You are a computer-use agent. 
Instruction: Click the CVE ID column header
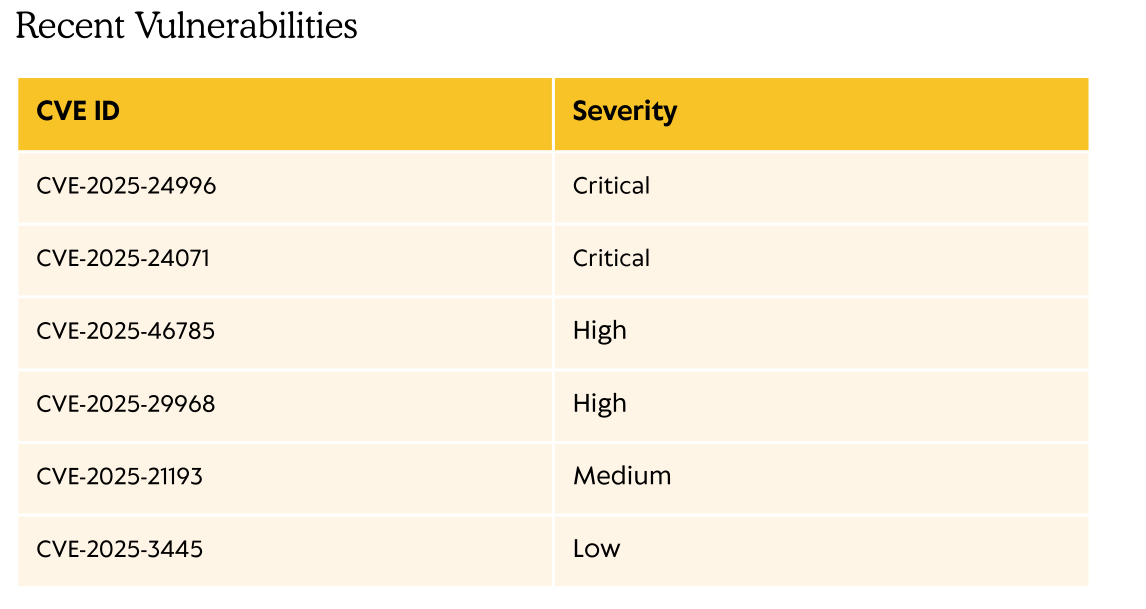tap(78, 111)
